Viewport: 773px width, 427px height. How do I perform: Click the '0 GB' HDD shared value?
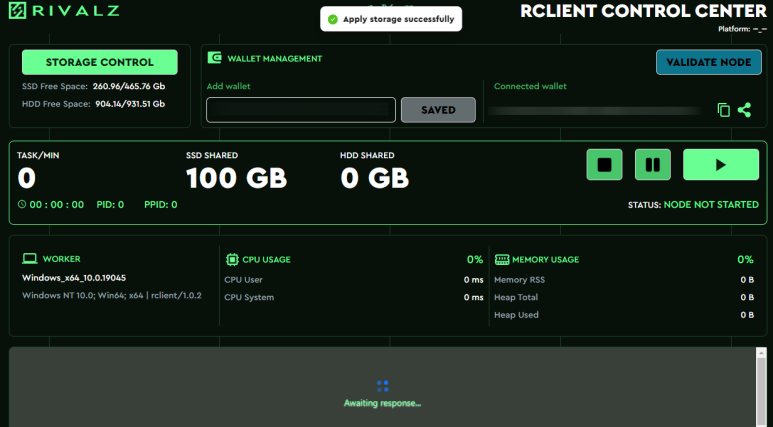(375, 178)
